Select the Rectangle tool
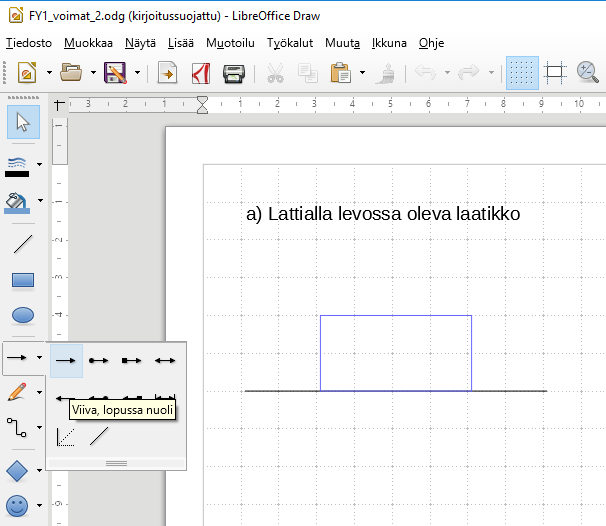Viewport: 606px width, 526px height. coord(23,280)
